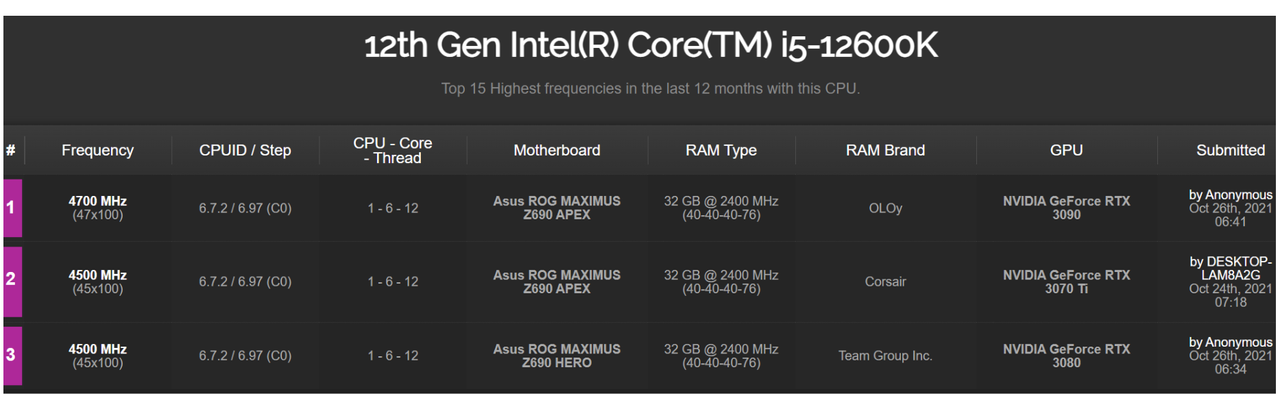Screen dimensions: 1280x409
Task: Click NVIDIA GeForce RTX 3070 Ti
Action: 1066,282
